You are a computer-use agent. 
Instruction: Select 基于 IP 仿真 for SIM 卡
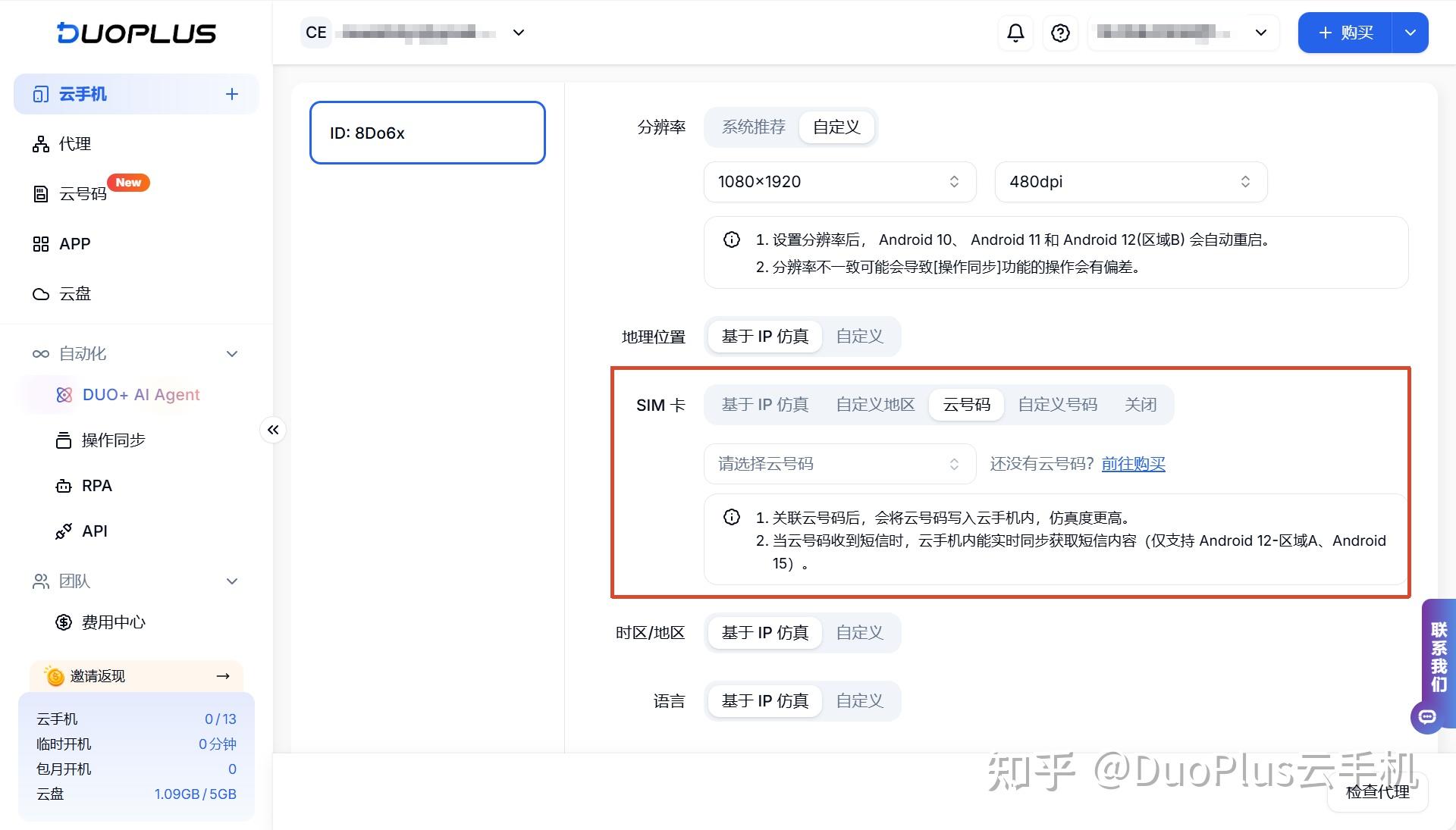point(765,405)
